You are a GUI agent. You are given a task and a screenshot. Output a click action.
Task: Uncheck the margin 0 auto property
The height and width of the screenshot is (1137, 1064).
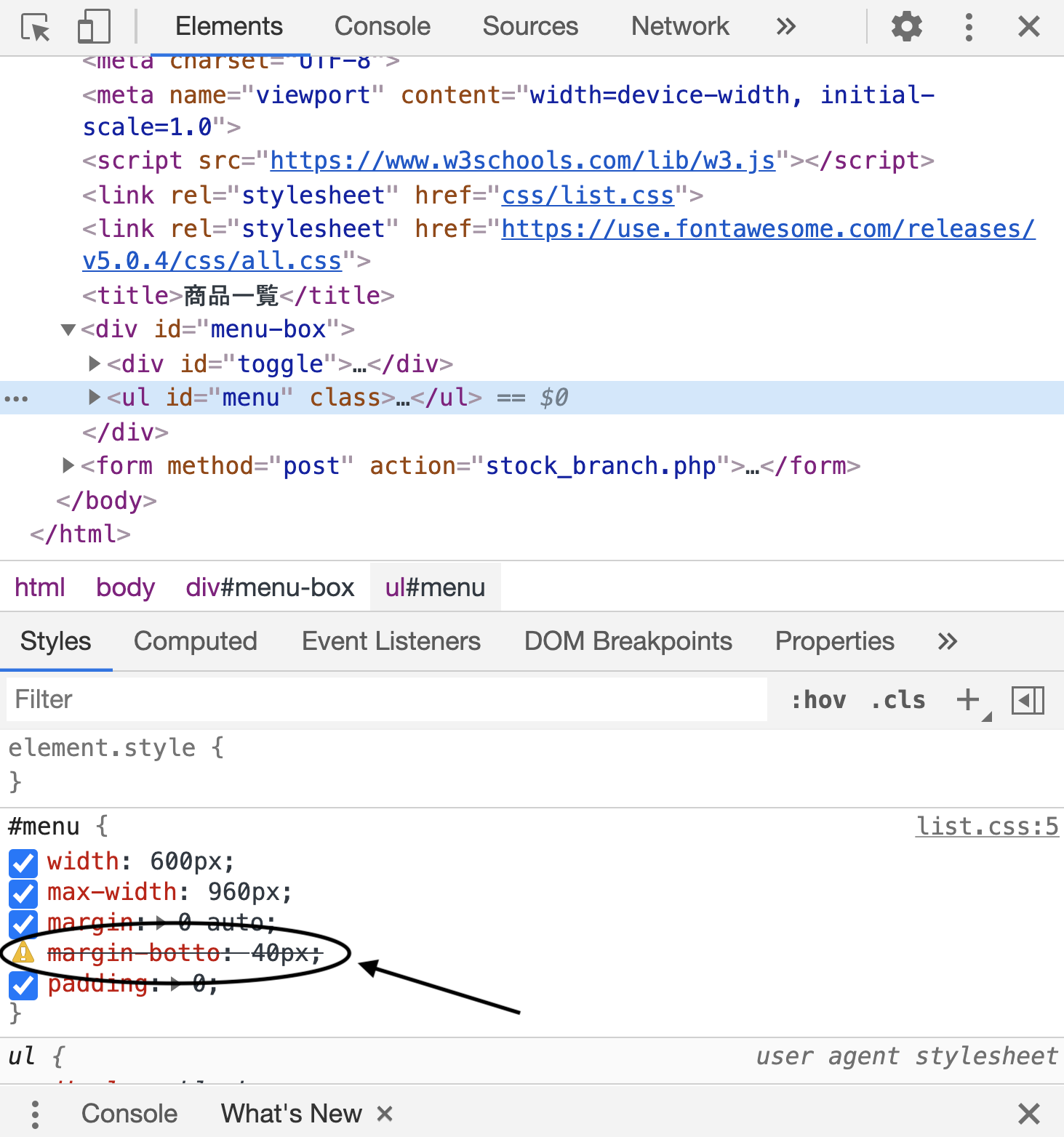23,924
